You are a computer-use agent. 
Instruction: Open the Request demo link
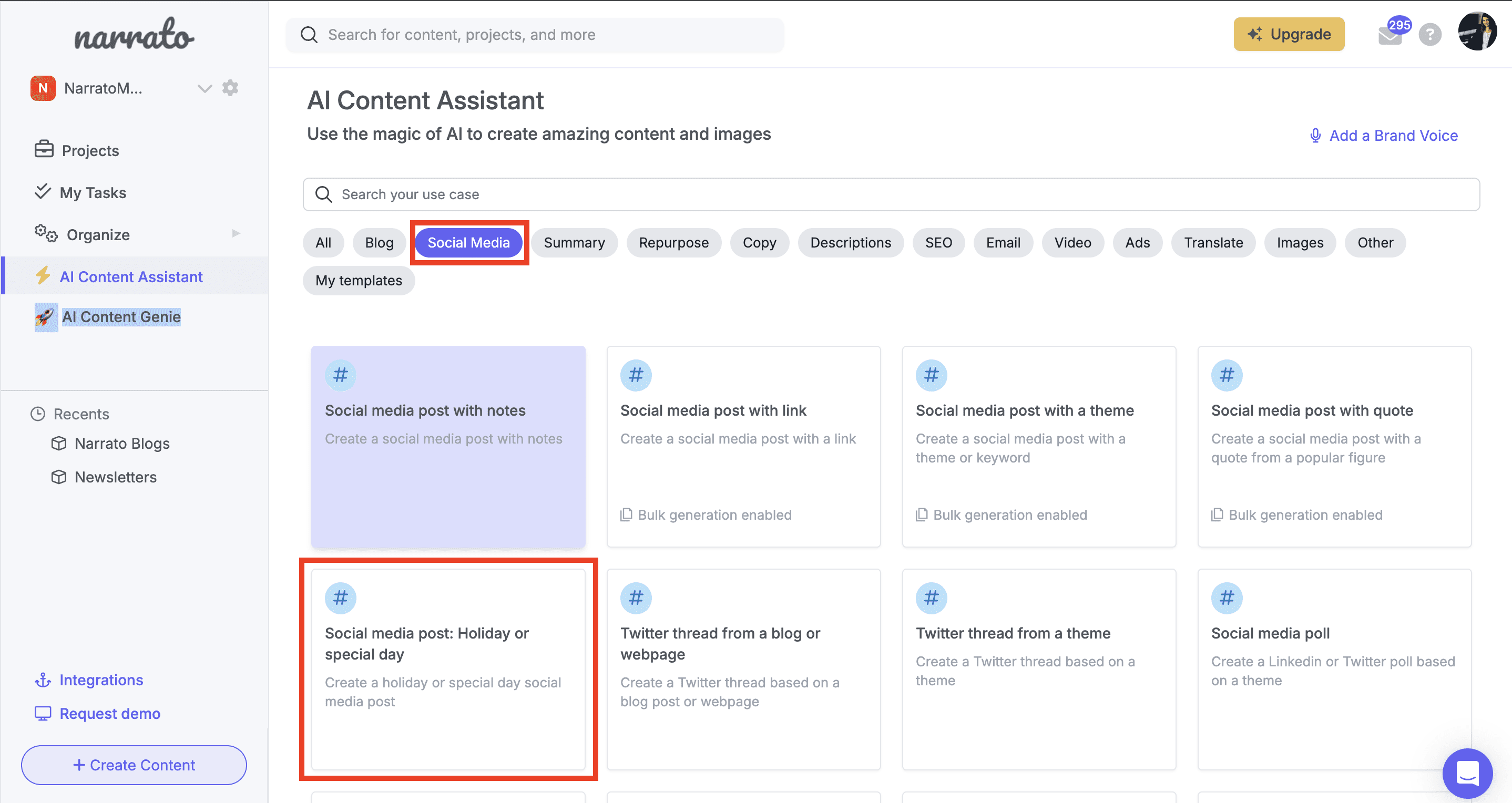110,714
